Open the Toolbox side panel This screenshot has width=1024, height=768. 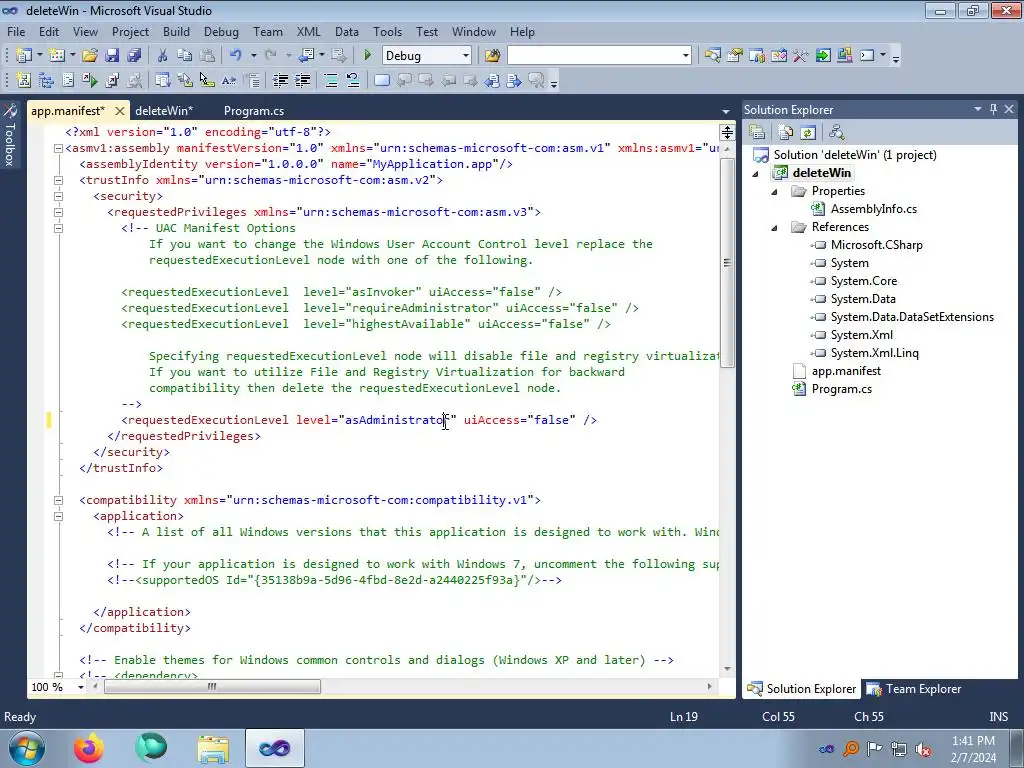[x=10, y=135]
